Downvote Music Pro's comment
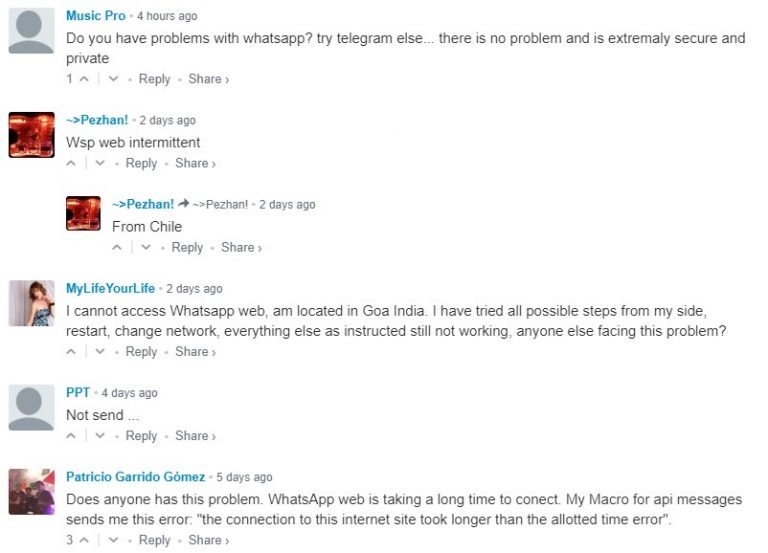 click(x=113, y=79)
